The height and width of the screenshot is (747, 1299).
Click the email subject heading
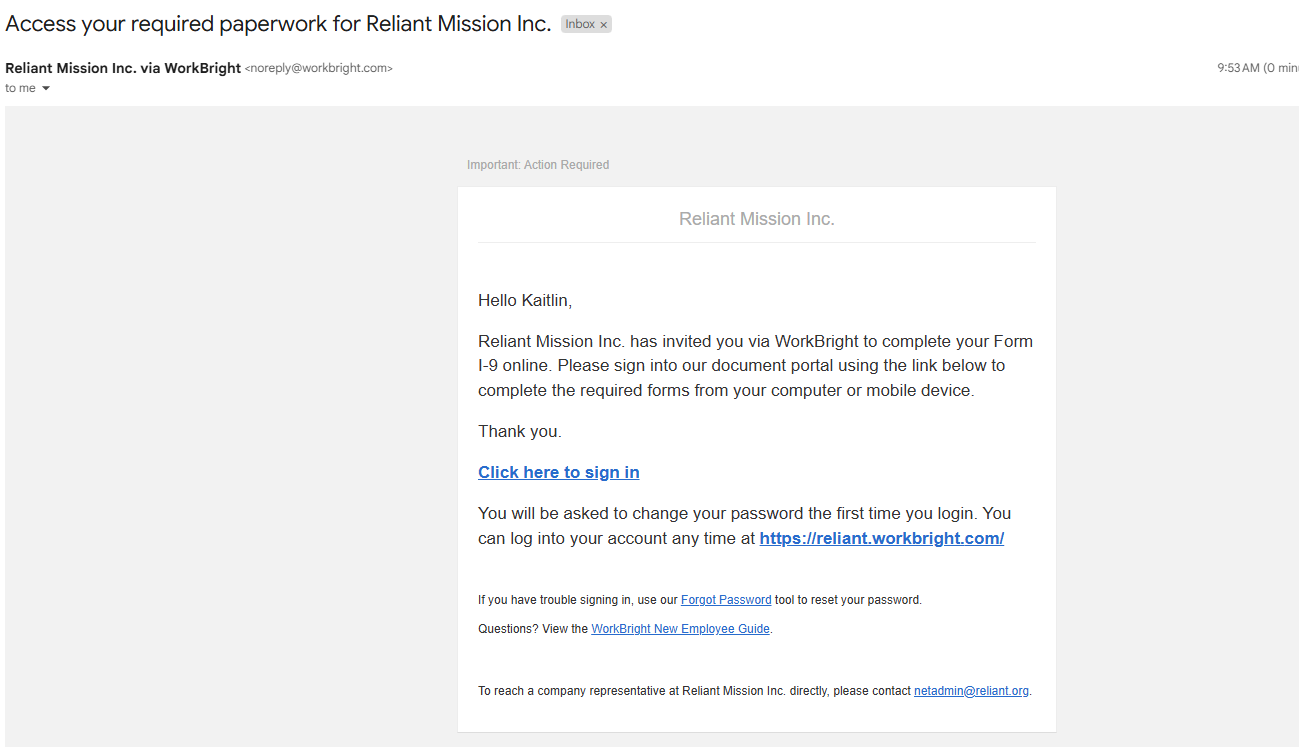pos(278,24)
